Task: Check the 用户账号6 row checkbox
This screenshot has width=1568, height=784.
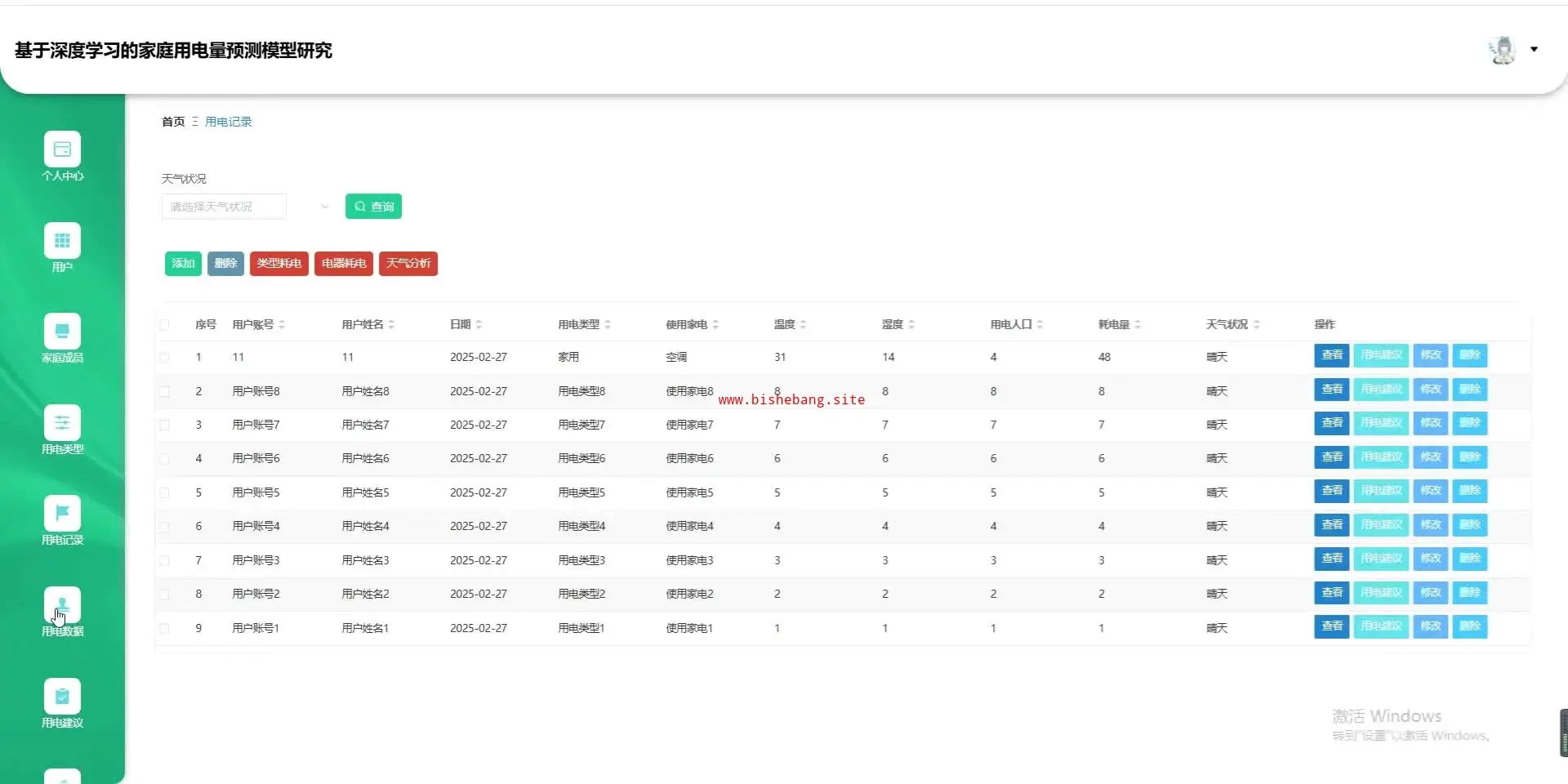Action: [x=165, y=459]
